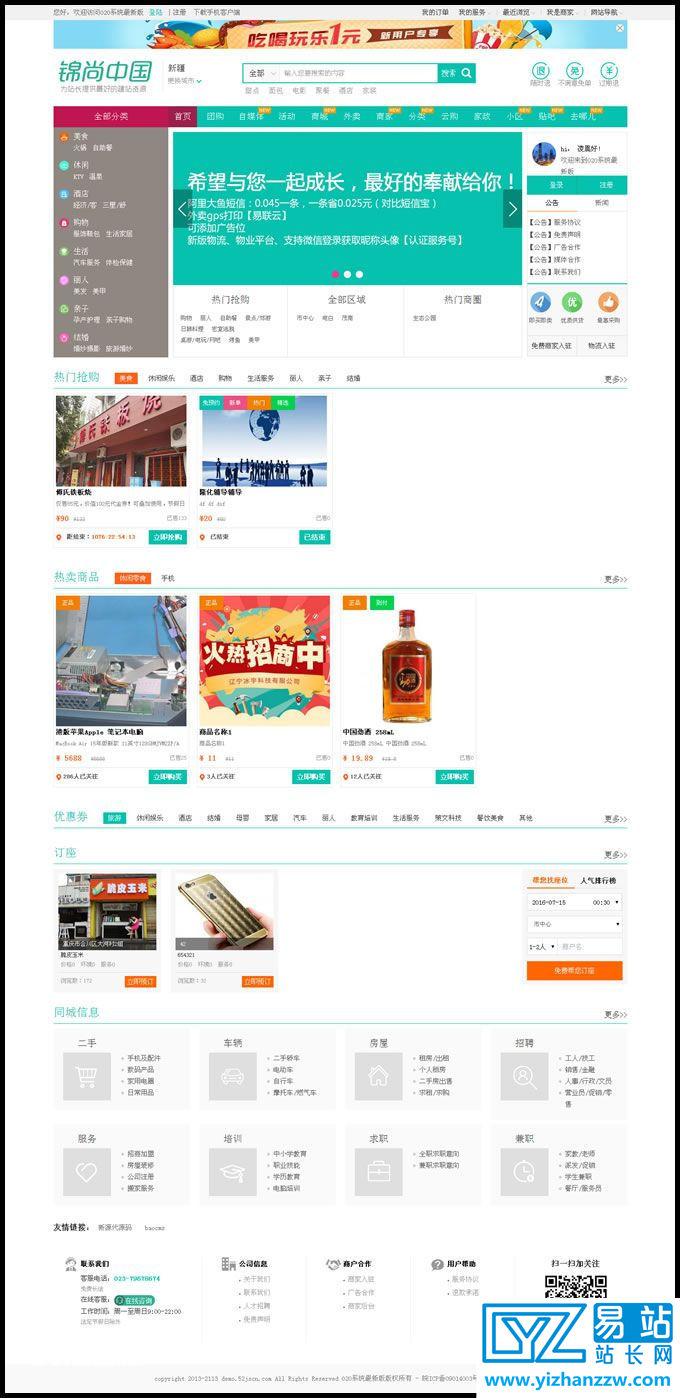Click the 在线咨询 chat button

[x=134, y=1300]
